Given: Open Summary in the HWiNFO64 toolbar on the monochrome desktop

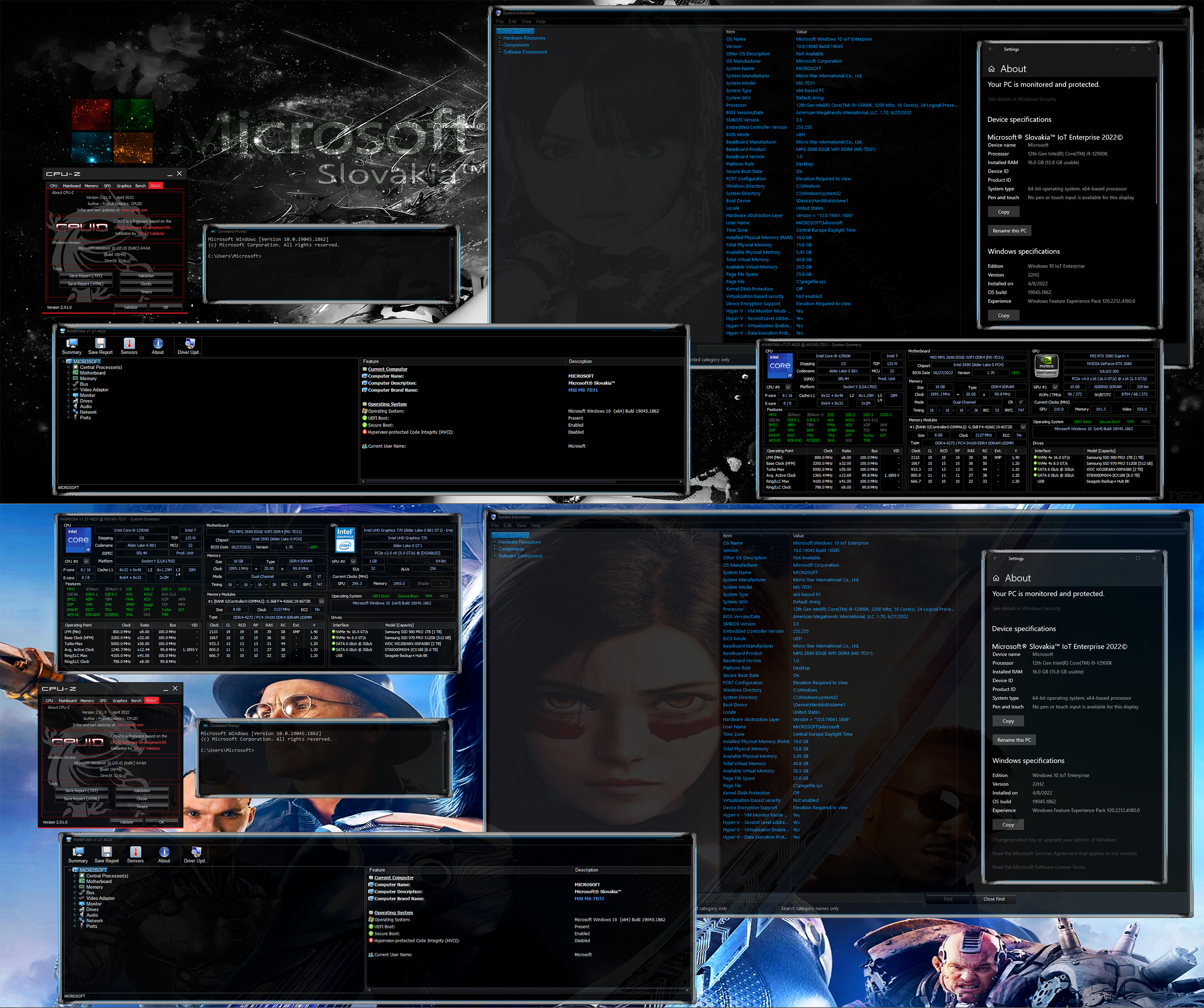Looking at the screenshot, I should [x=72, y=346].
